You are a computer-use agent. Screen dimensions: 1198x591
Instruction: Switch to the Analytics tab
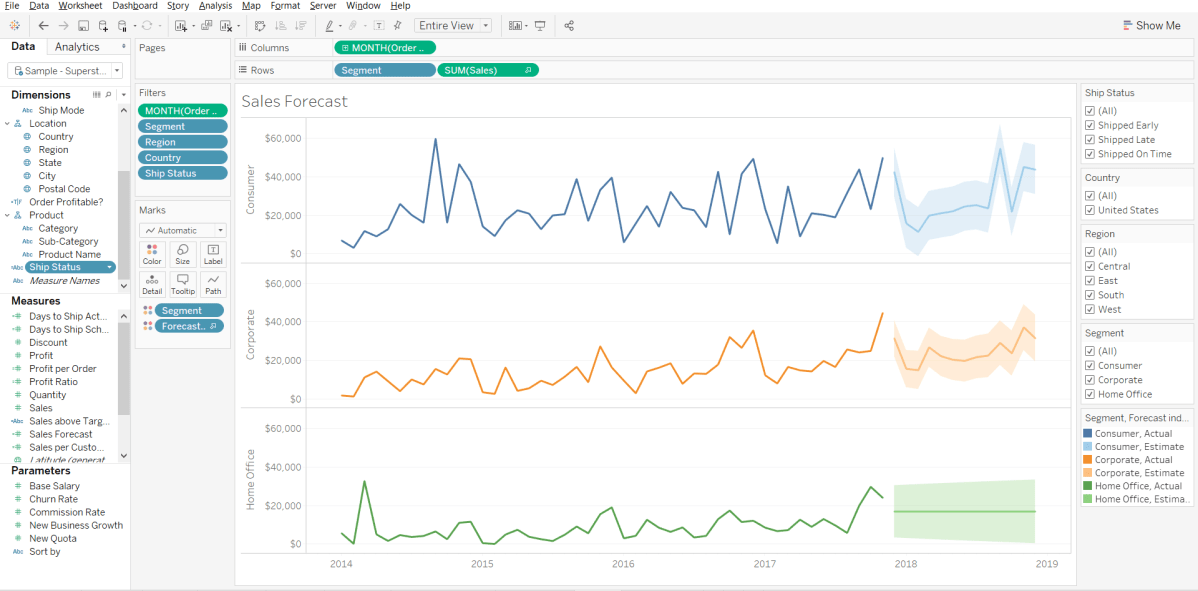coord(77,47)
